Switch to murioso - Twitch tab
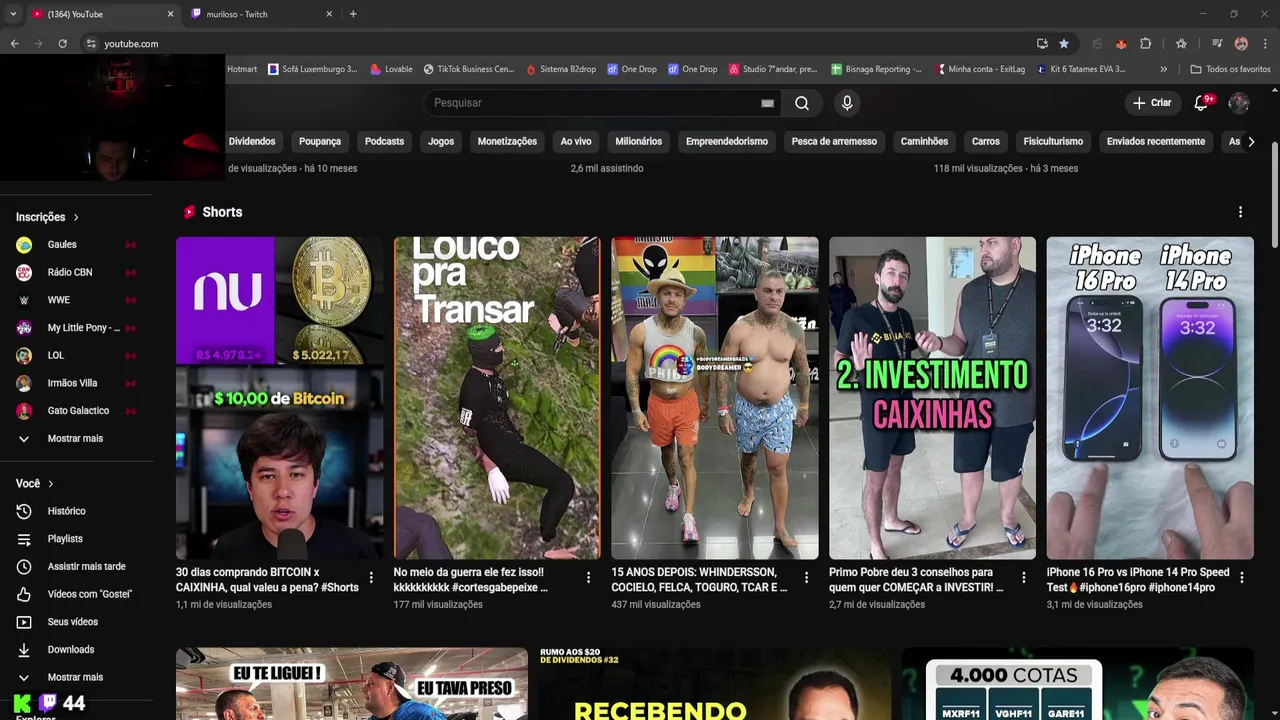Image resolution: width=1280 pixels, height=720 pixels. pos(260,14)
